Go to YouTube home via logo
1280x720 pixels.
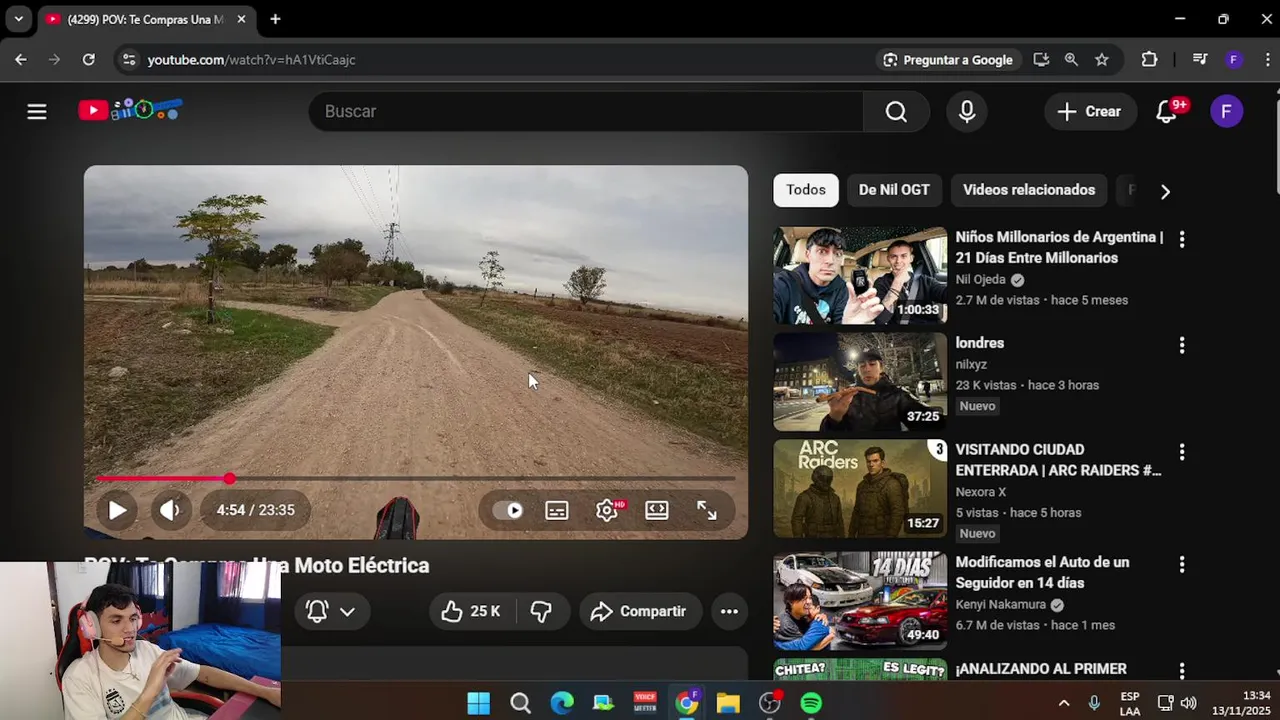[130, 110]
